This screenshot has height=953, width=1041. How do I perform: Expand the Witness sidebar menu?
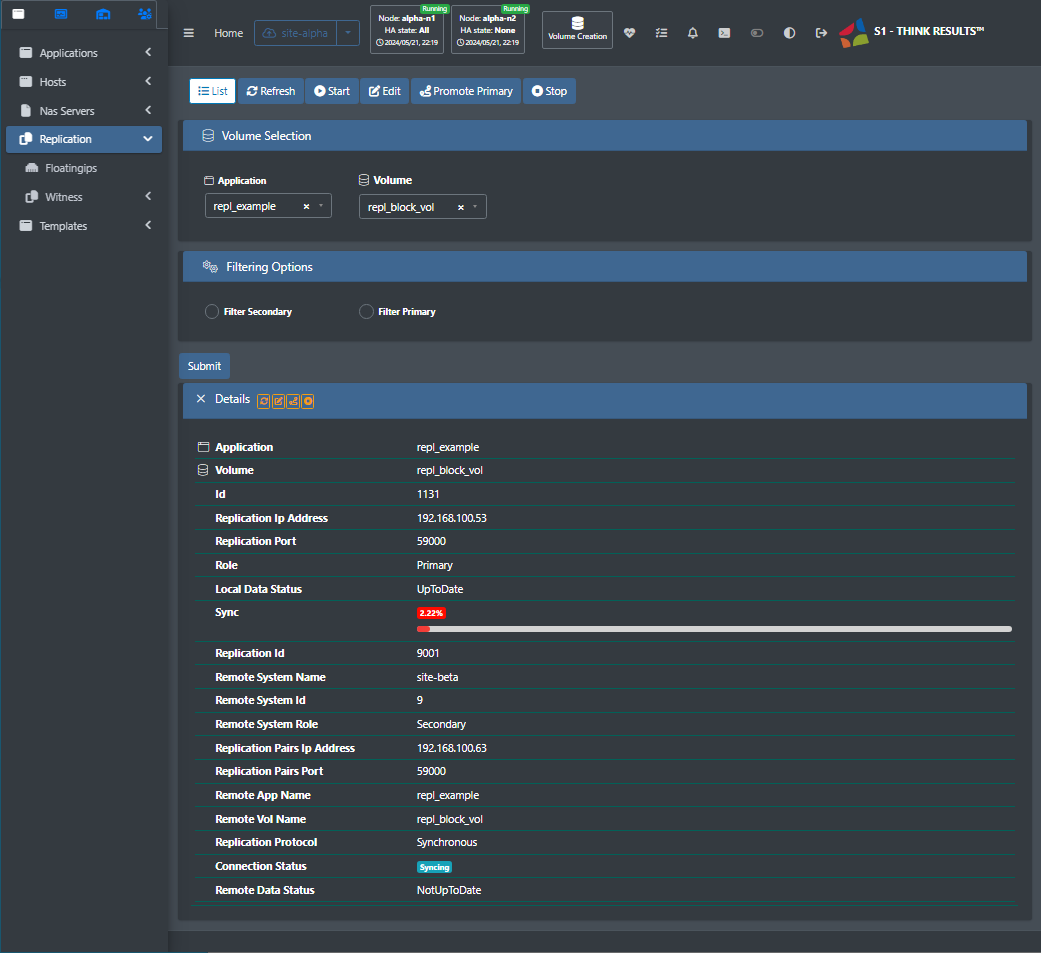tap(84, 197)
